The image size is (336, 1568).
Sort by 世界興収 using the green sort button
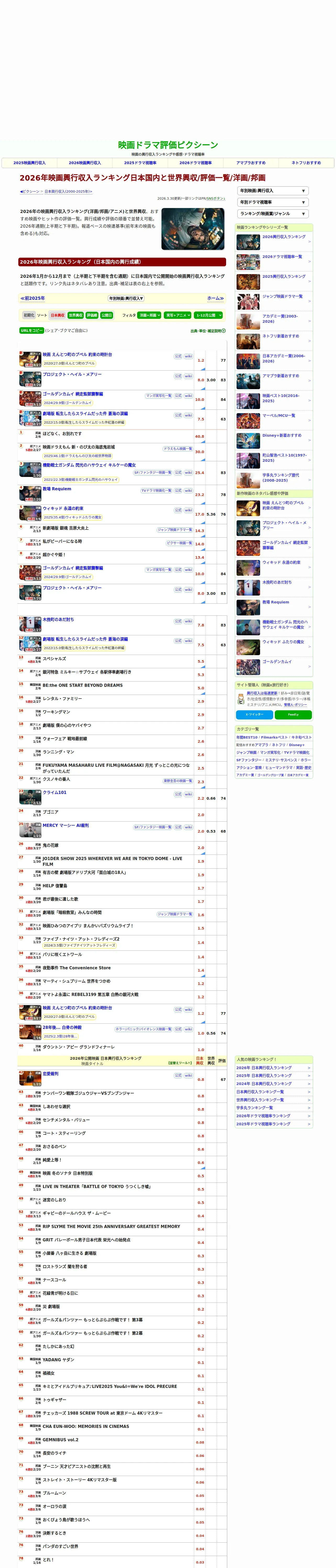tap(76, 315)
